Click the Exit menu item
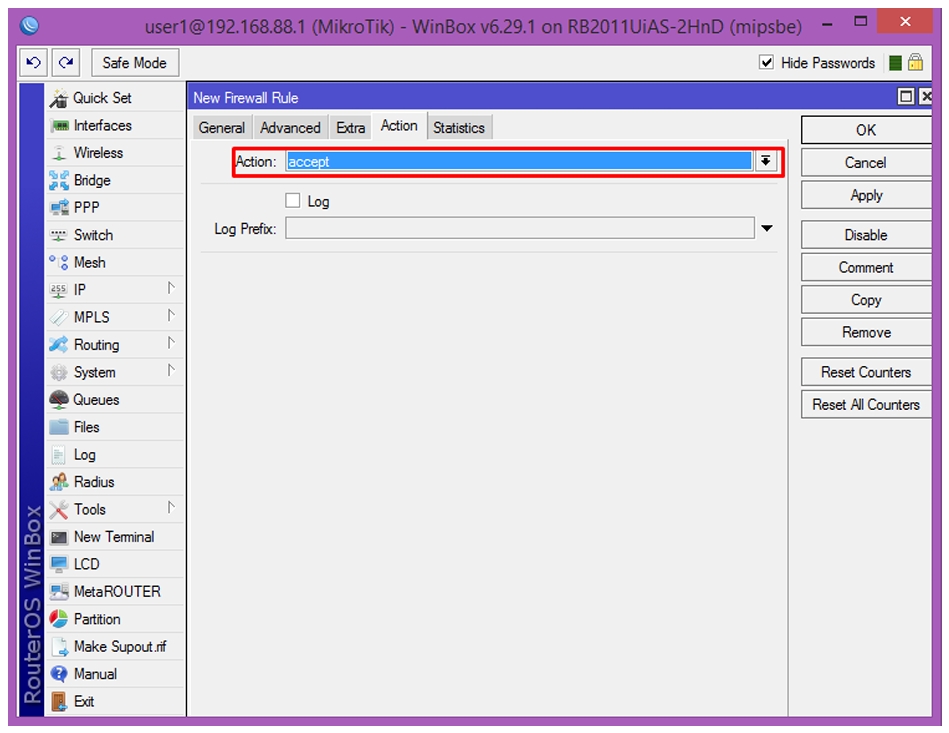The image size is (949, 733). coord(115,702)
